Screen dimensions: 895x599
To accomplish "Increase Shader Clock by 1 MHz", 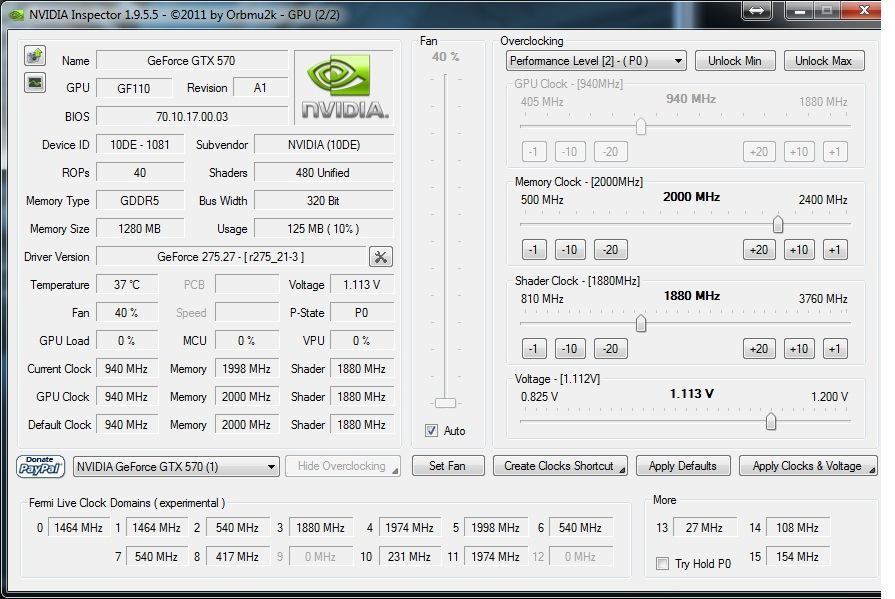I will 835,349.
